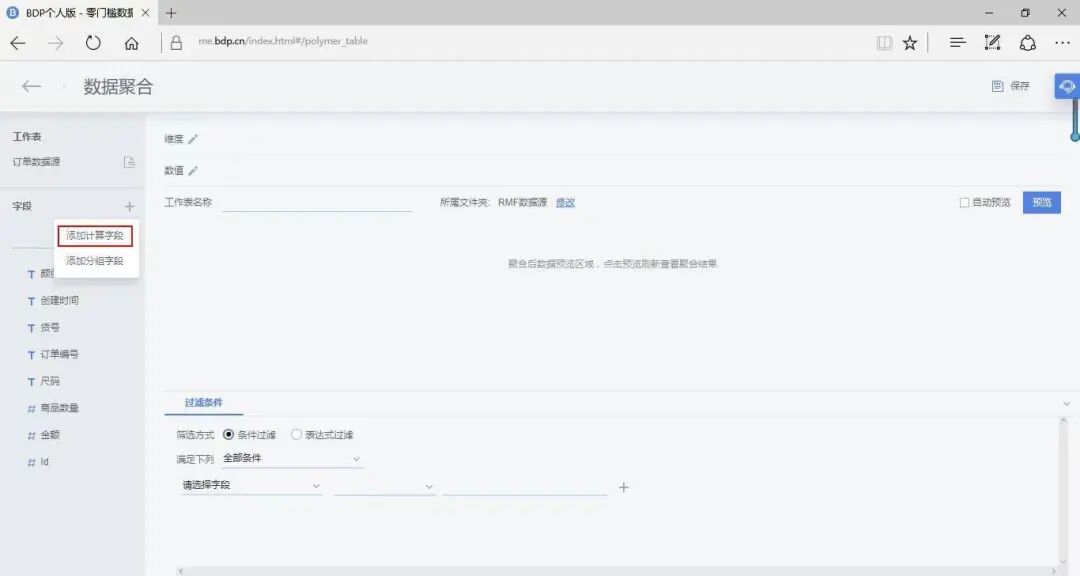Add the page to favorites with the star icon
Viewport: 1080px width, 576px height.
[x=910, y=42]
